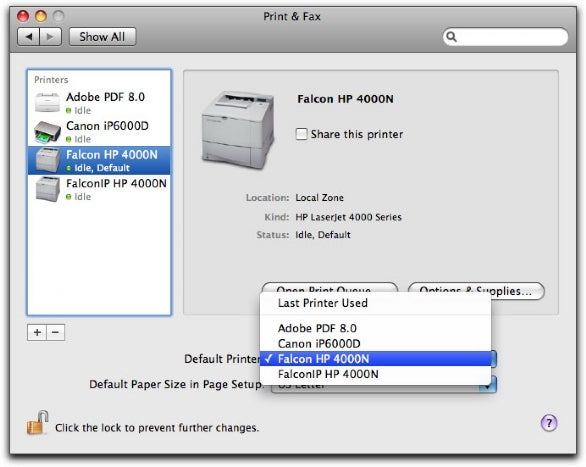
Task: Select Adobe PDF 8.0 in the printers list
Action: pos(99,103)
